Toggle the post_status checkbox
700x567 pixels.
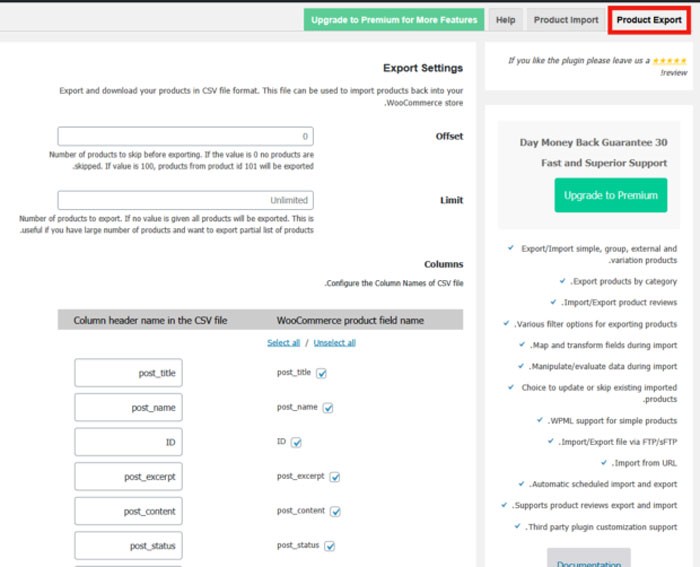[x=329, y=546]
